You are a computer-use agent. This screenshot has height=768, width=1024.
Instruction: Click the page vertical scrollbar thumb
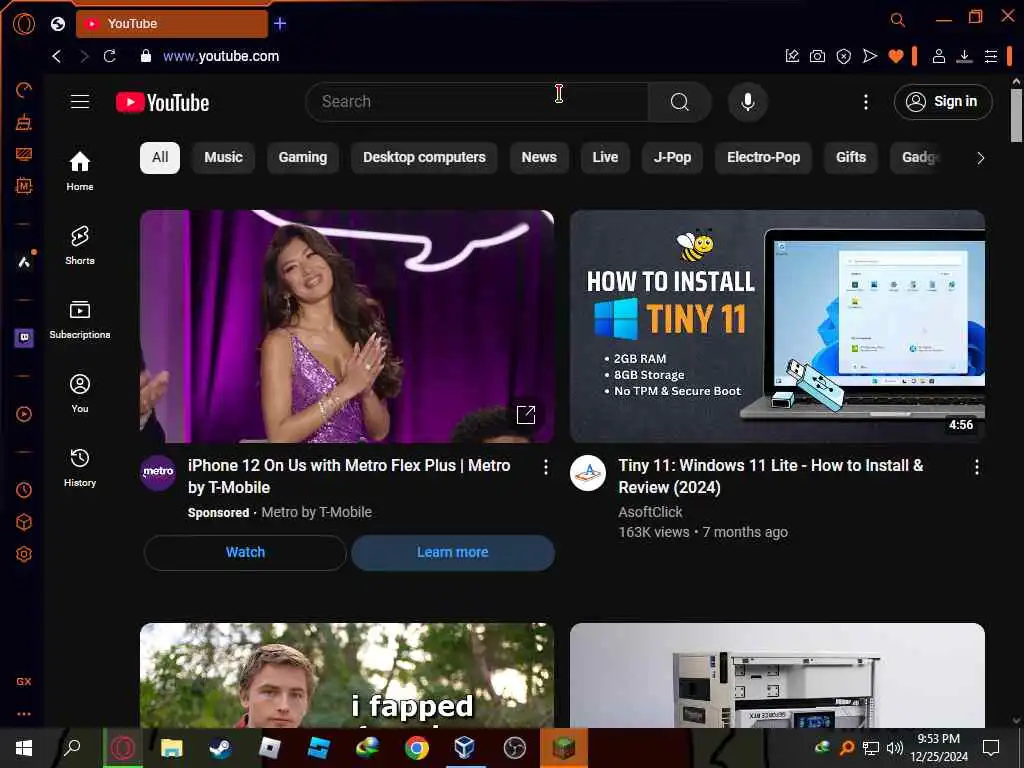tap(1016, 116)
